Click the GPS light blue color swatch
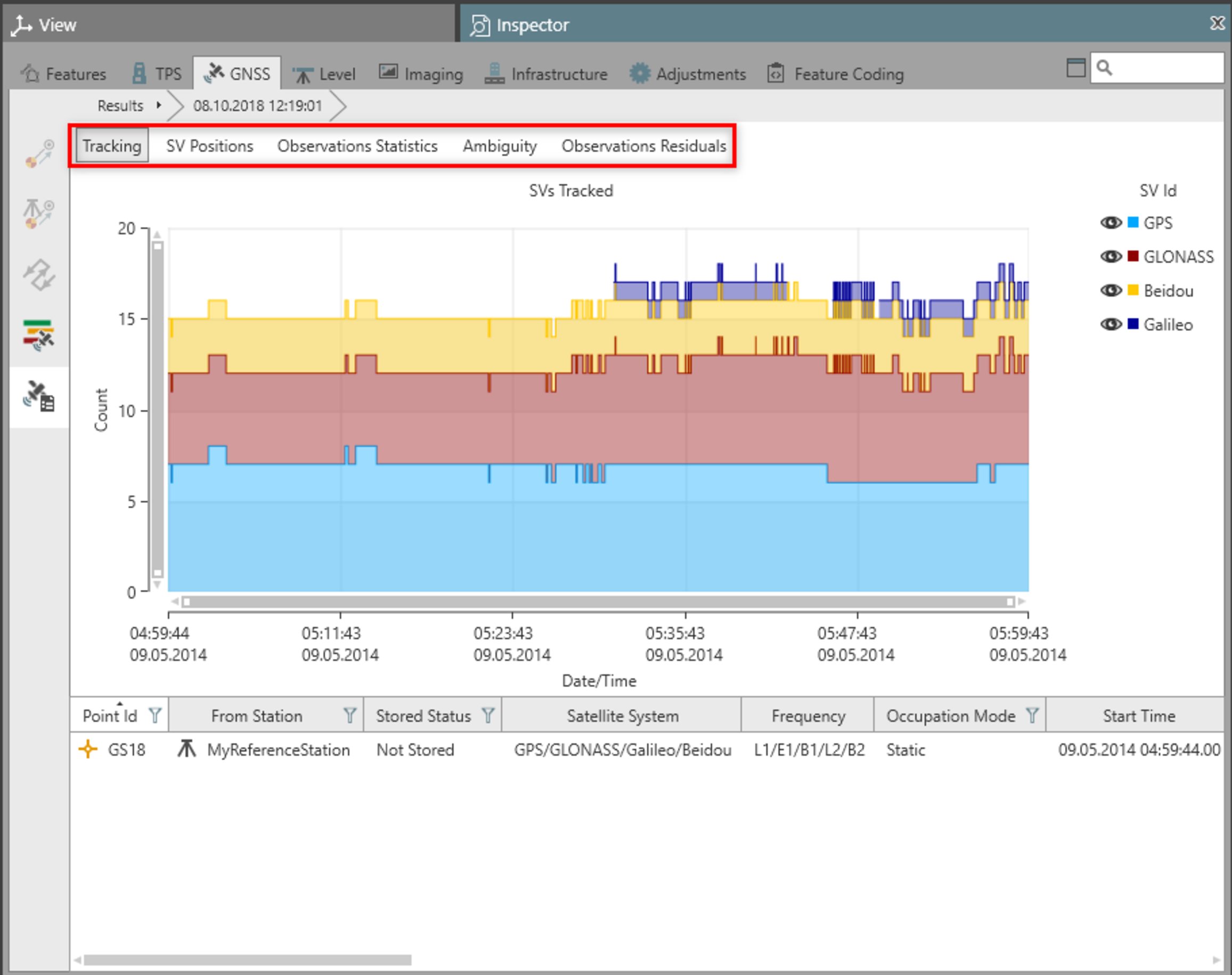Viewport: 1232px width, 975px height. [1133, 222]
